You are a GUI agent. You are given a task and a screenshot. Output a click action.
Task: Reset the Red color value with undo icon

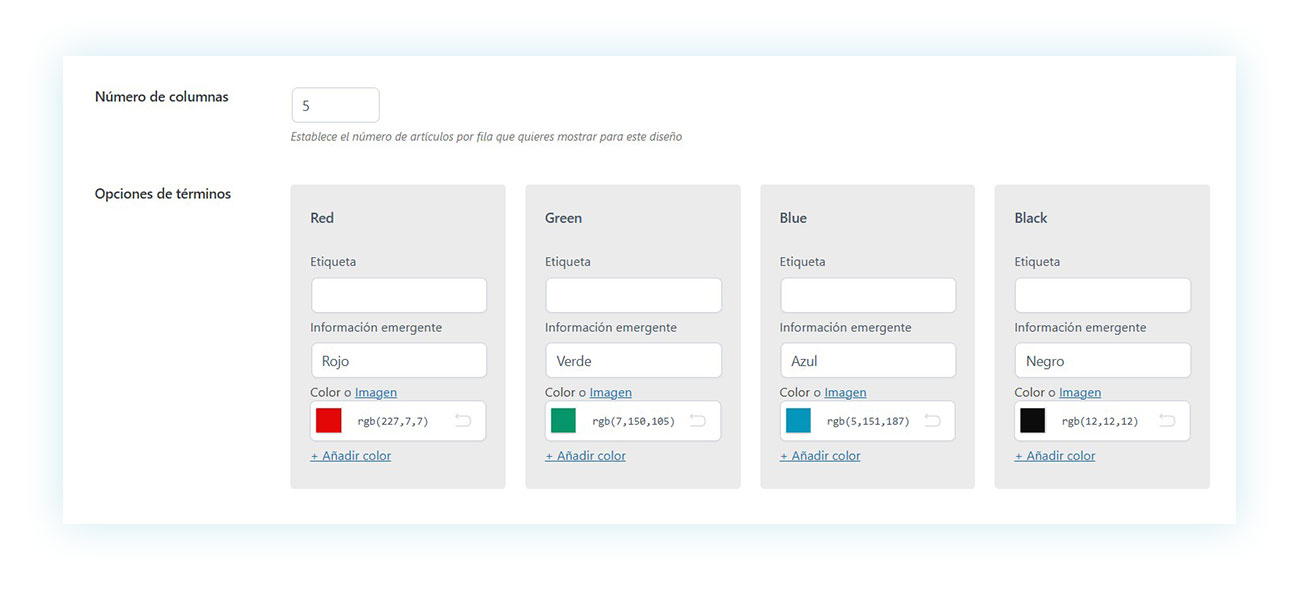click(x=463, y=421)
